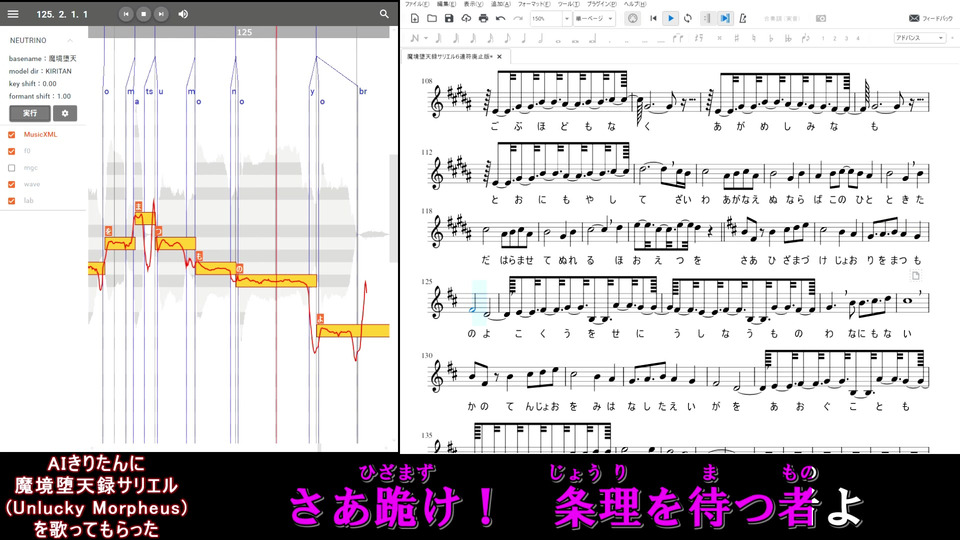This screenshot has height=540, width=960.
Task: Open NEUTRINO settings gear button
Action: pyautogui.click(x=65, y=113)
